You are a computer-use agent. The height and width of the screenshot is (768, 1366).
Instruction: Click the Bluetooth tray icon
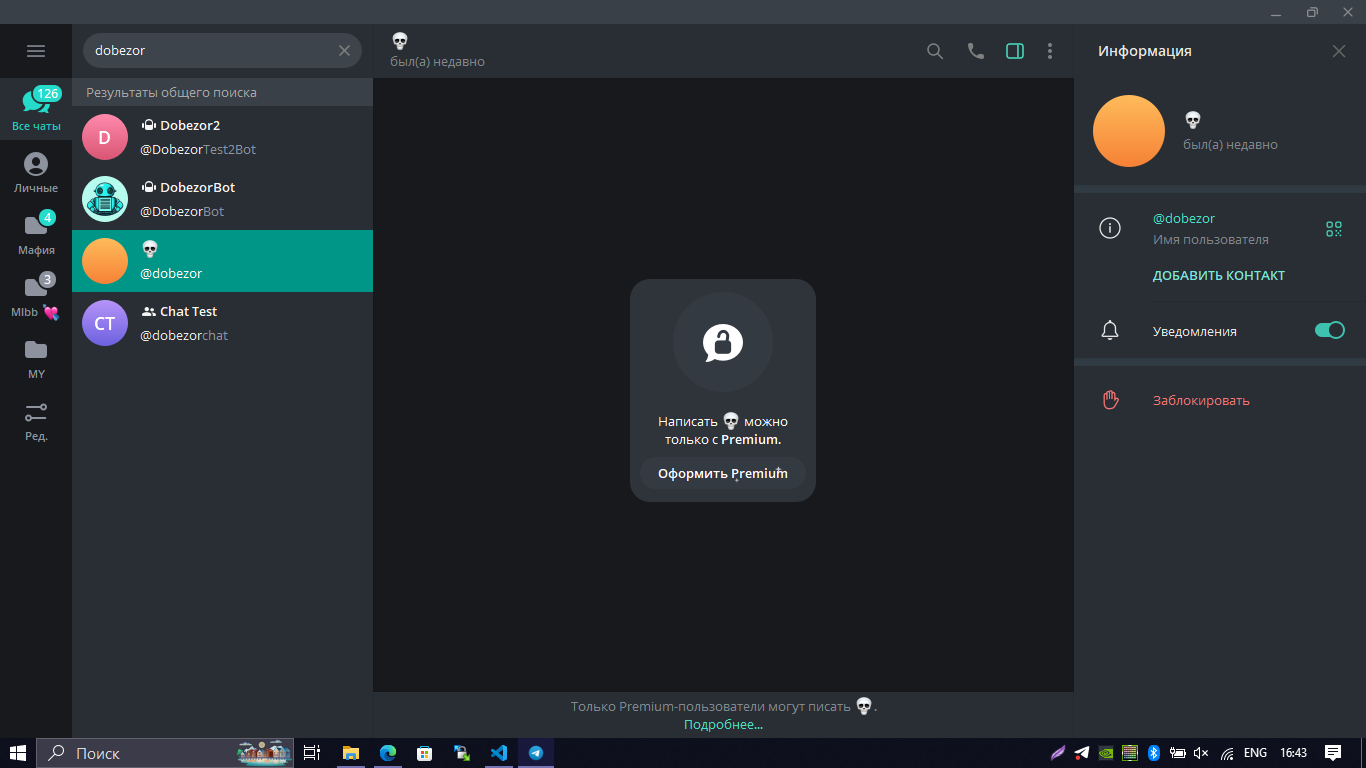tap(1153, 753)
